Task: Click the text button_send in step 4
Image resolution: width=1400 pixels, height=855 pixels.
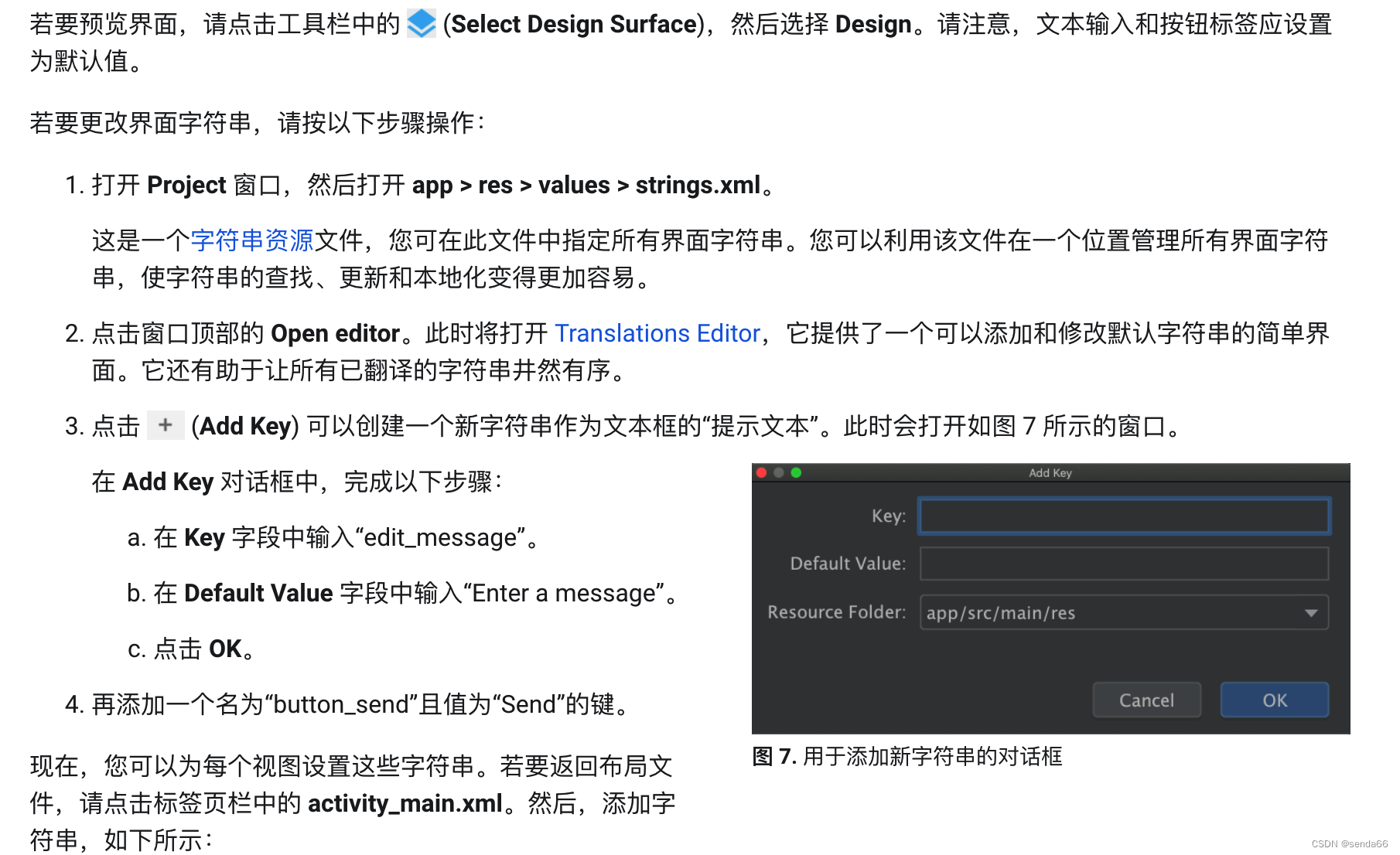Action: pos(341,704)
